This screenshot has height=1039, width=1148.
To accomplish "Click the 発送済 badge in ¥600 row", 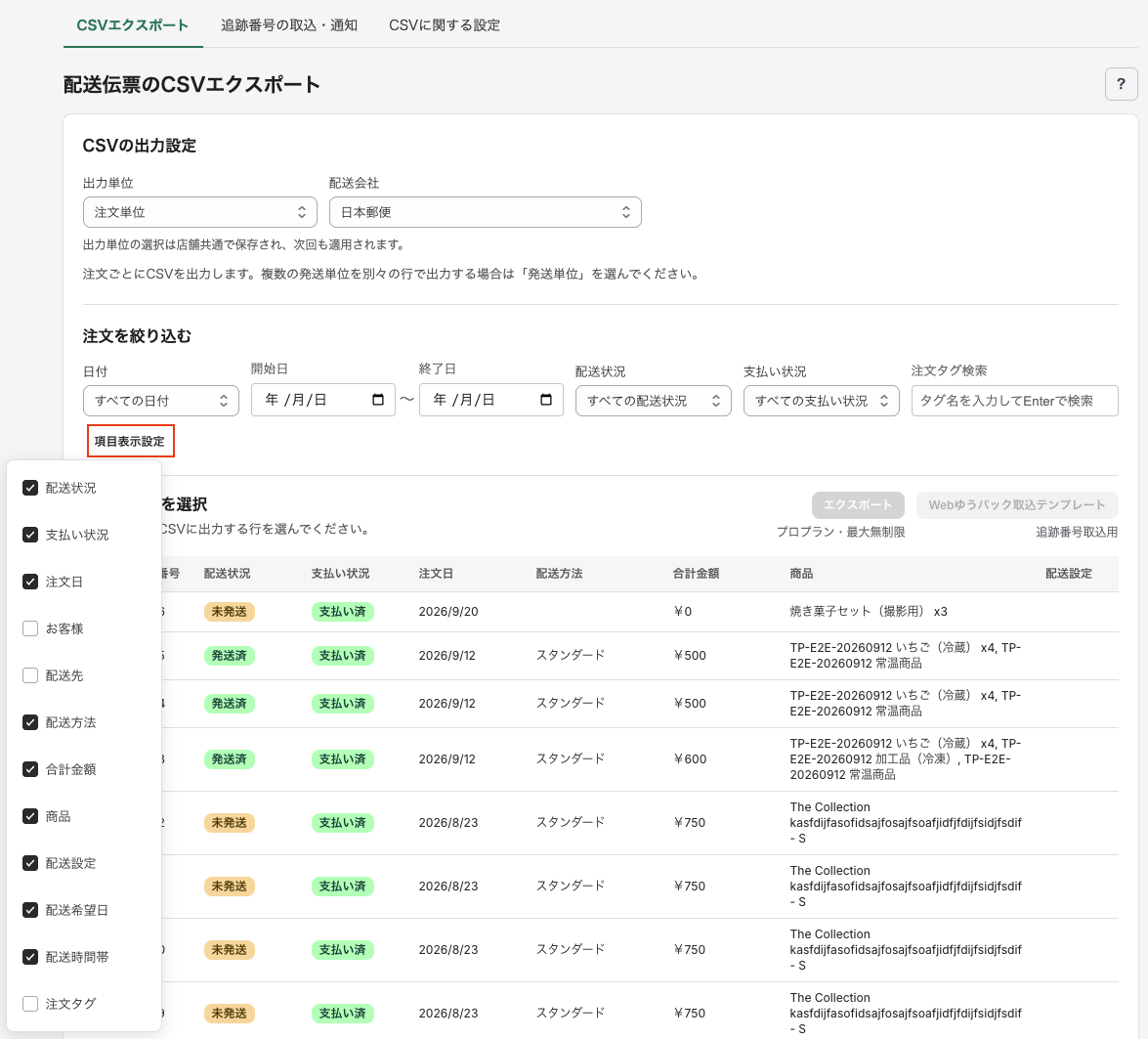I will pos(230,759).
